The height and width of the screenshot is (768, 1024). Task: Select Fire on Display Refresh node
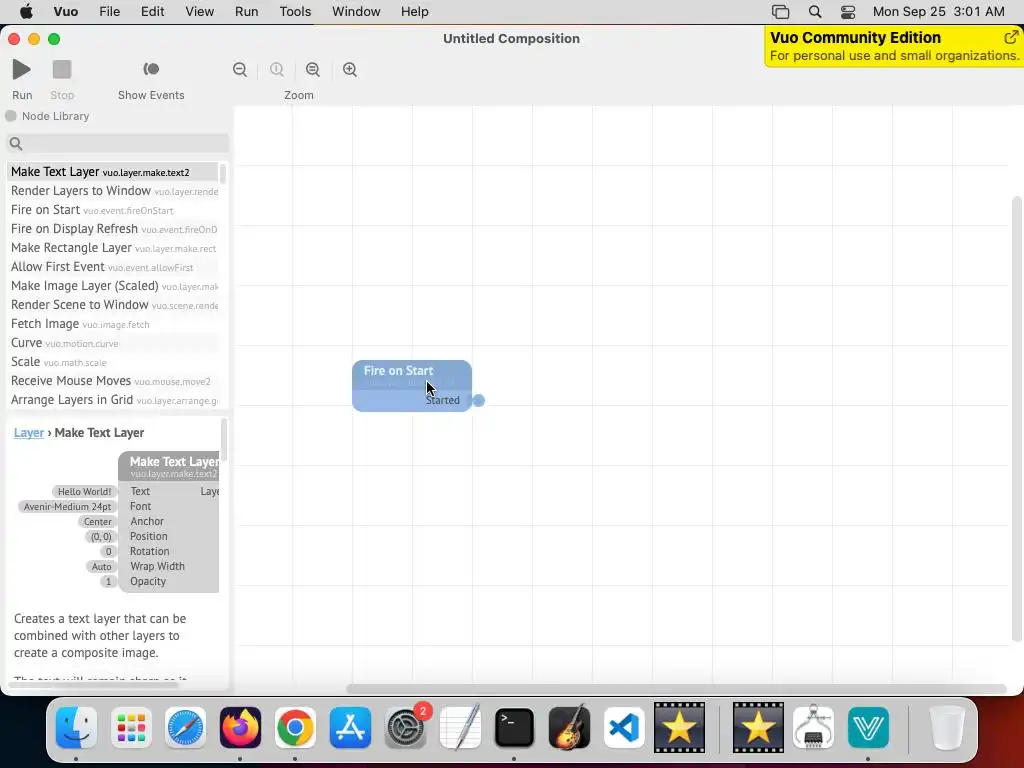click(114, 229)
